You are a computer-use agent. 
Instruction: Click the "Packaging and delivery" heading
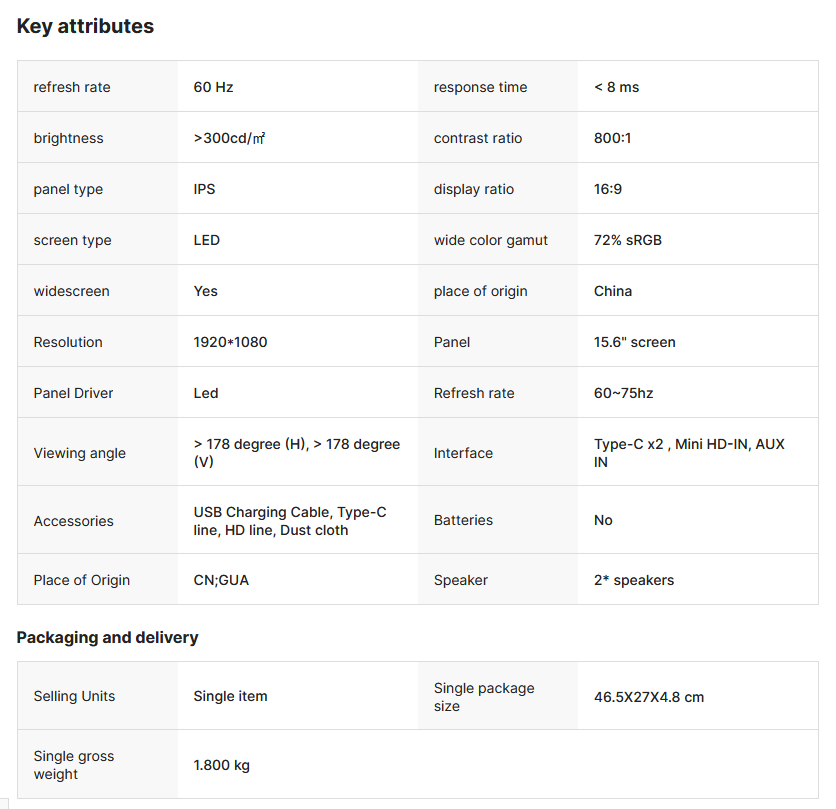(x=107, y=637)
